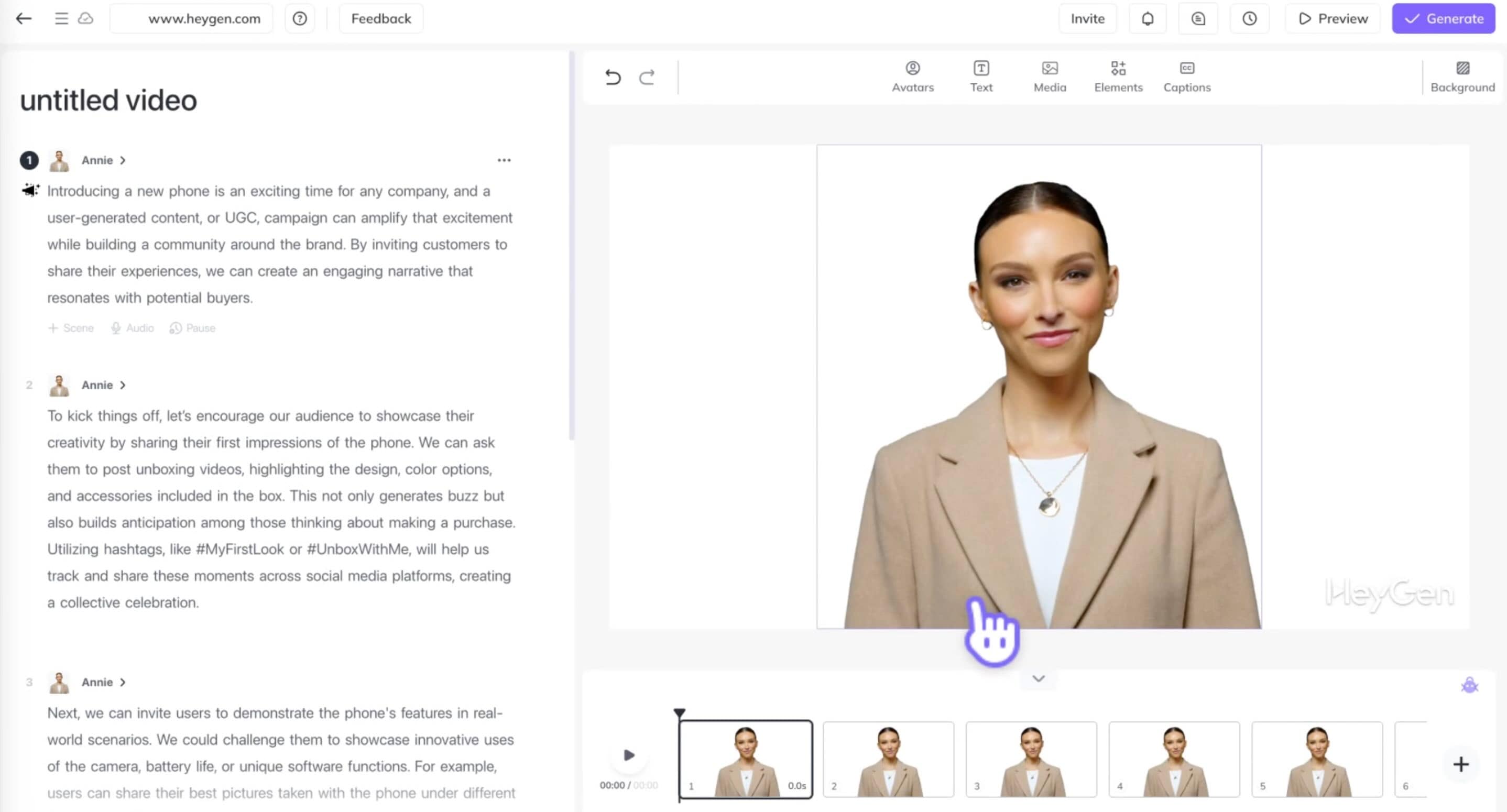Open the Text tool panel
1507x812 pixels.
[x=981, y=76]
